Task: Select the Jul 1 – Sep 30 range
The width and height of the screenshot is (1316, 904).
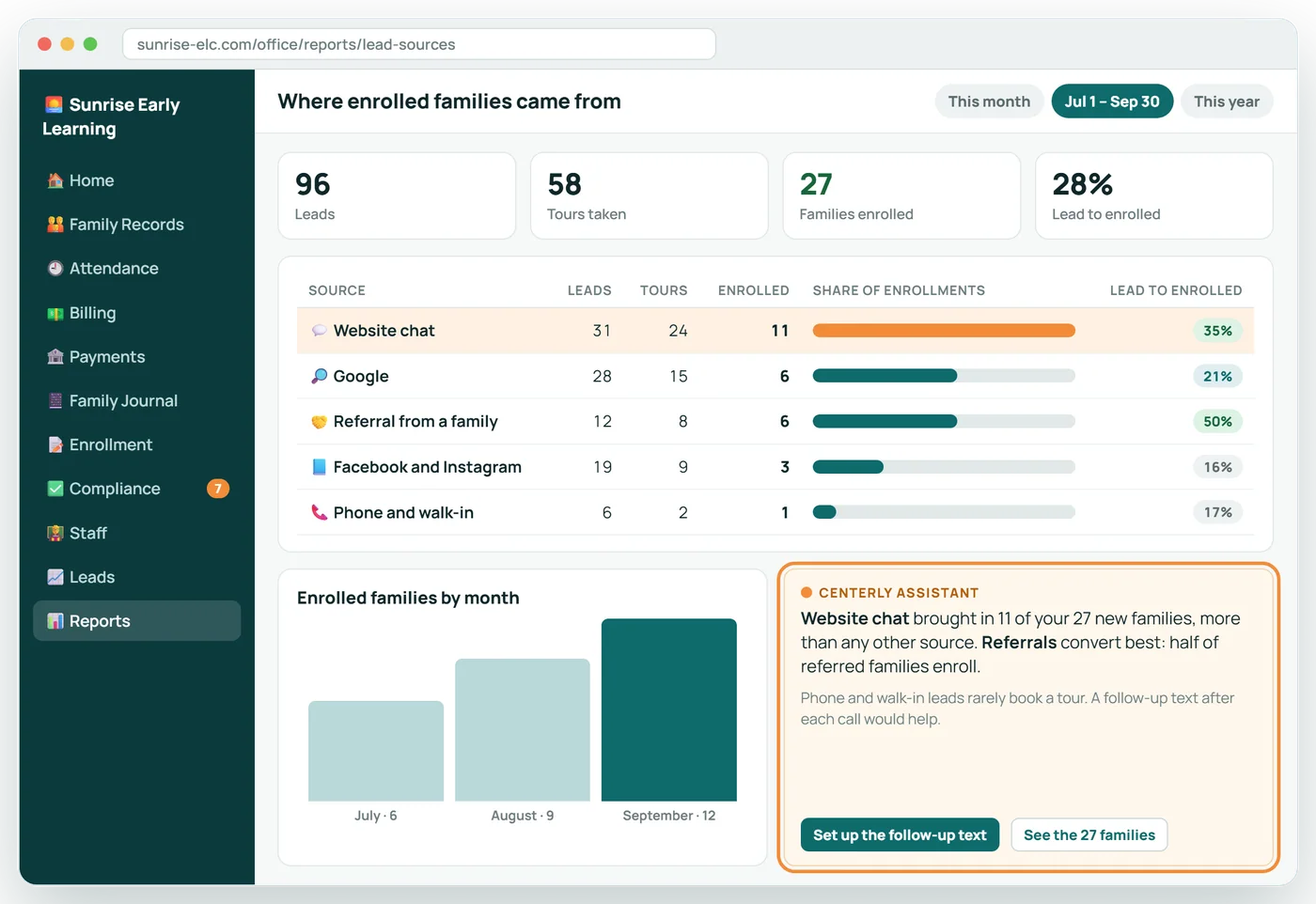Action: pyautogui.click(x=1112, y=101)
